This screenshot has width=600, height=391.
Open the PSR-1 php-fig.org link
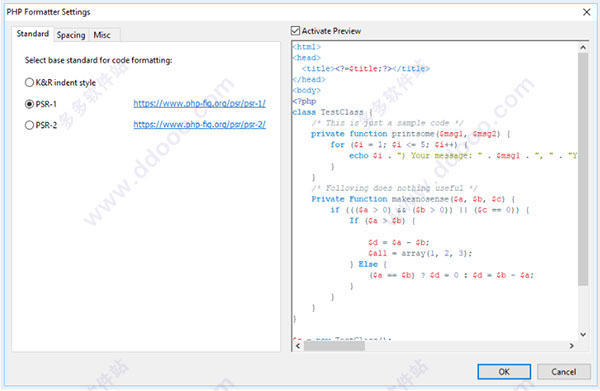[199, 103]
